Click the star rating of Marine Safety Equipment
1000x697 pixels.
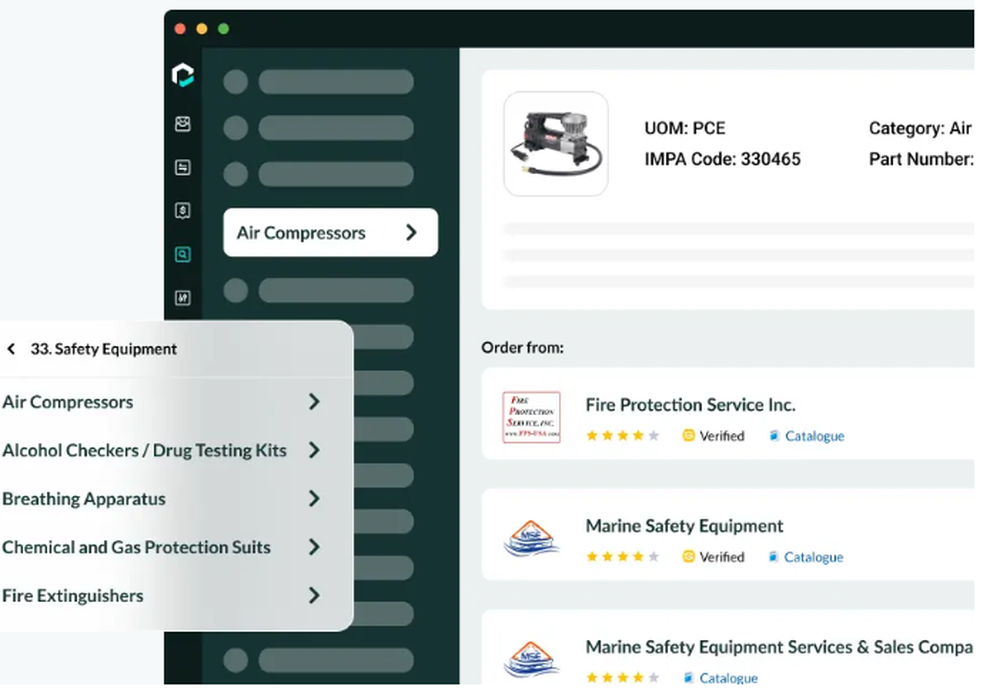coord(622,557)
